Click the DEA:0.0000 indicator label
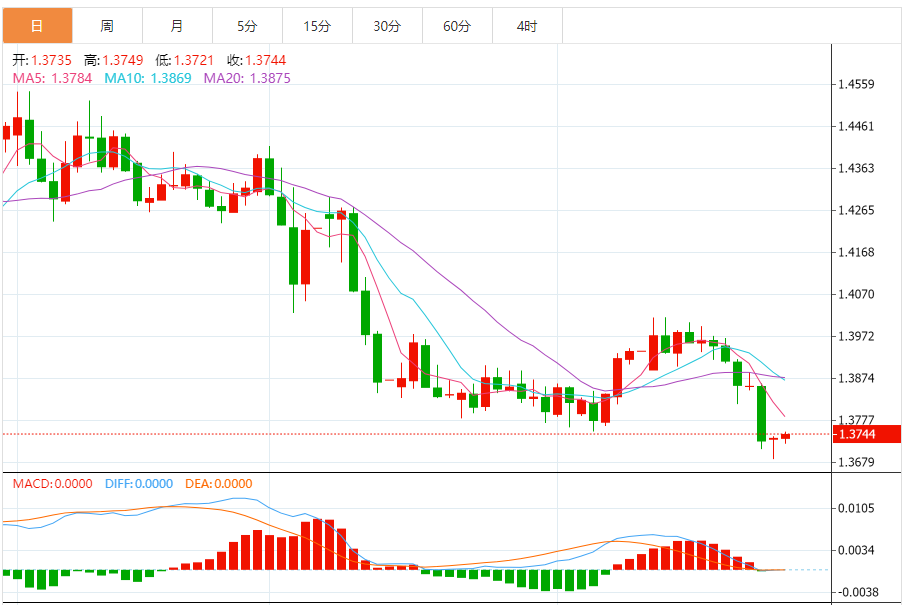The height and width of the screenshot is (605, 905). [219, 484]
